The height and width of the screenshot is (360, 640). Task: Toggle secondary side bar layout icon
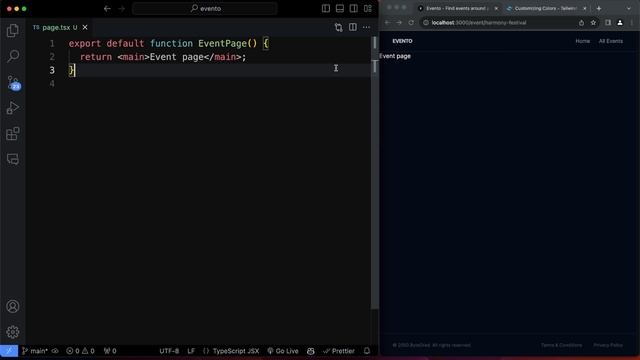353,9
